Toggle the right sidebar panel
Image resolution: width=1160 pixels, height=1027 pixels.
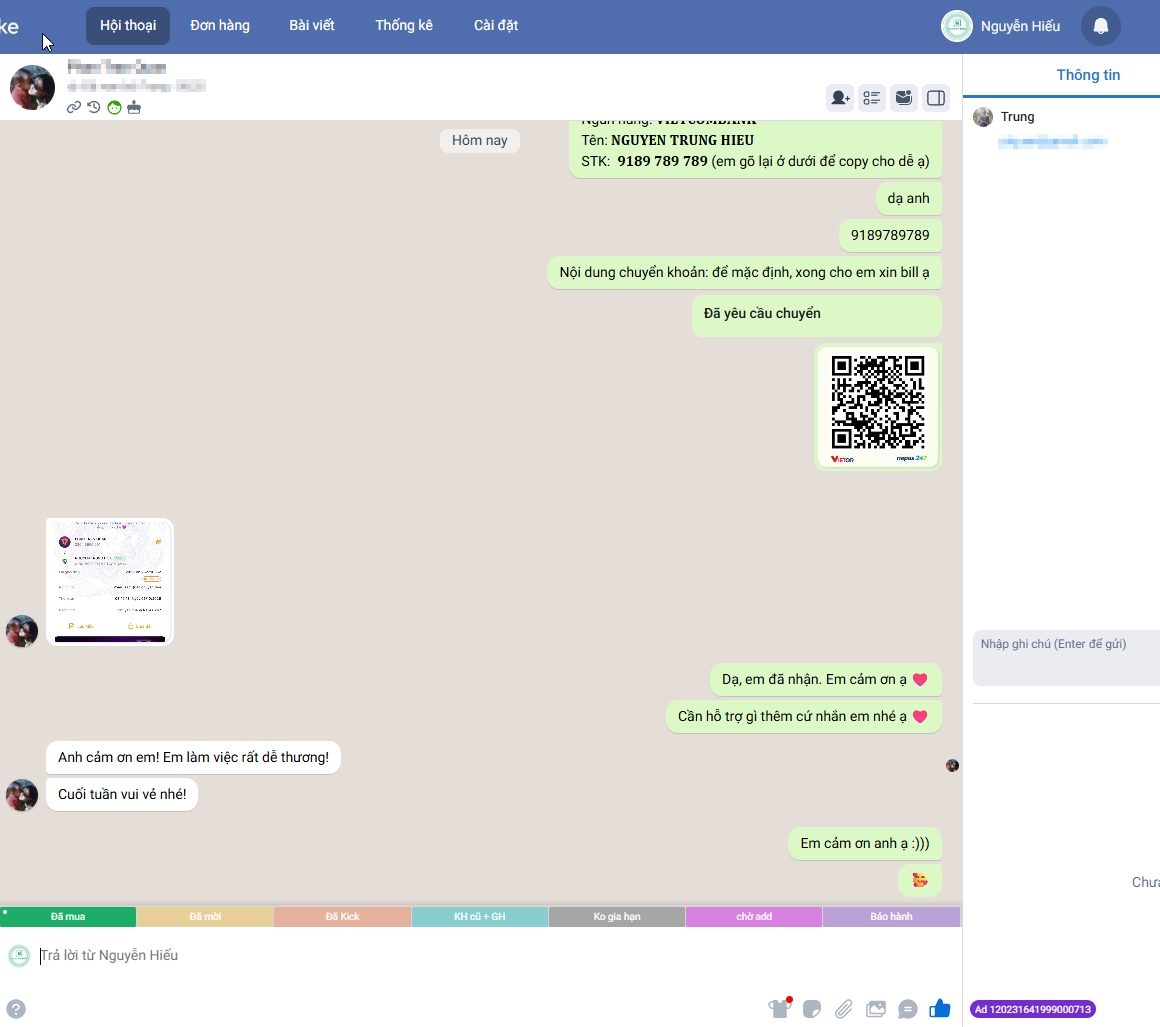[x=936, y=97]
